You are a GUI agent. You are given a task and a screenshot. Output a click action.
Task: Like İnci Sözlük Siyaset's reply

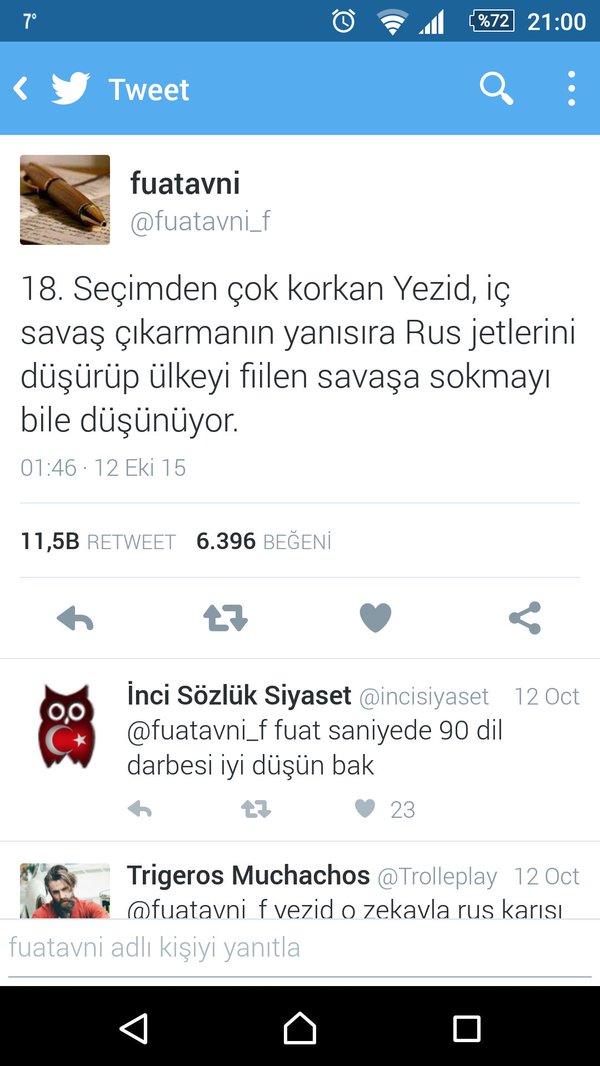pos(366,808)
